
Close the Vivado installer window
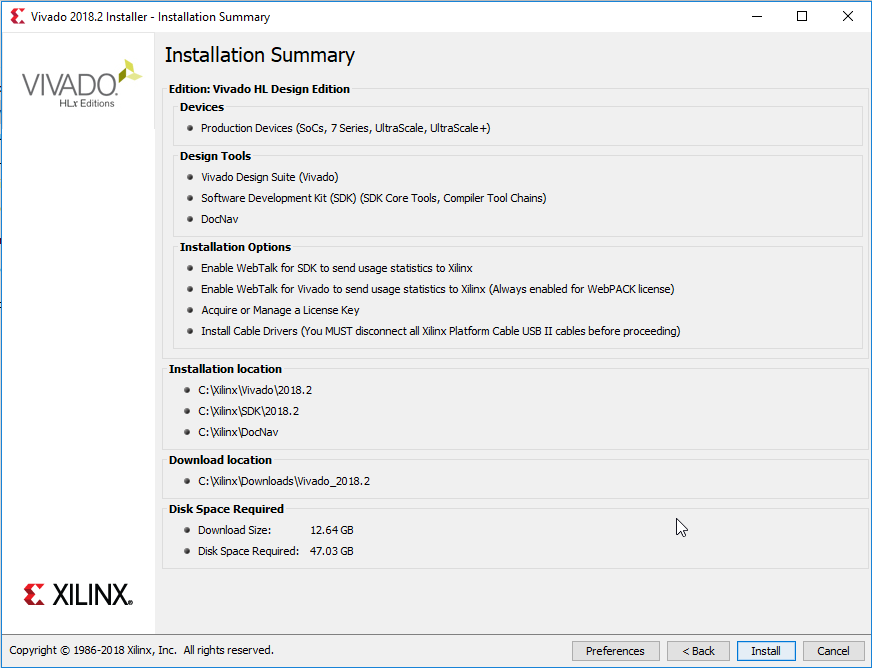[x=848, y=17]
